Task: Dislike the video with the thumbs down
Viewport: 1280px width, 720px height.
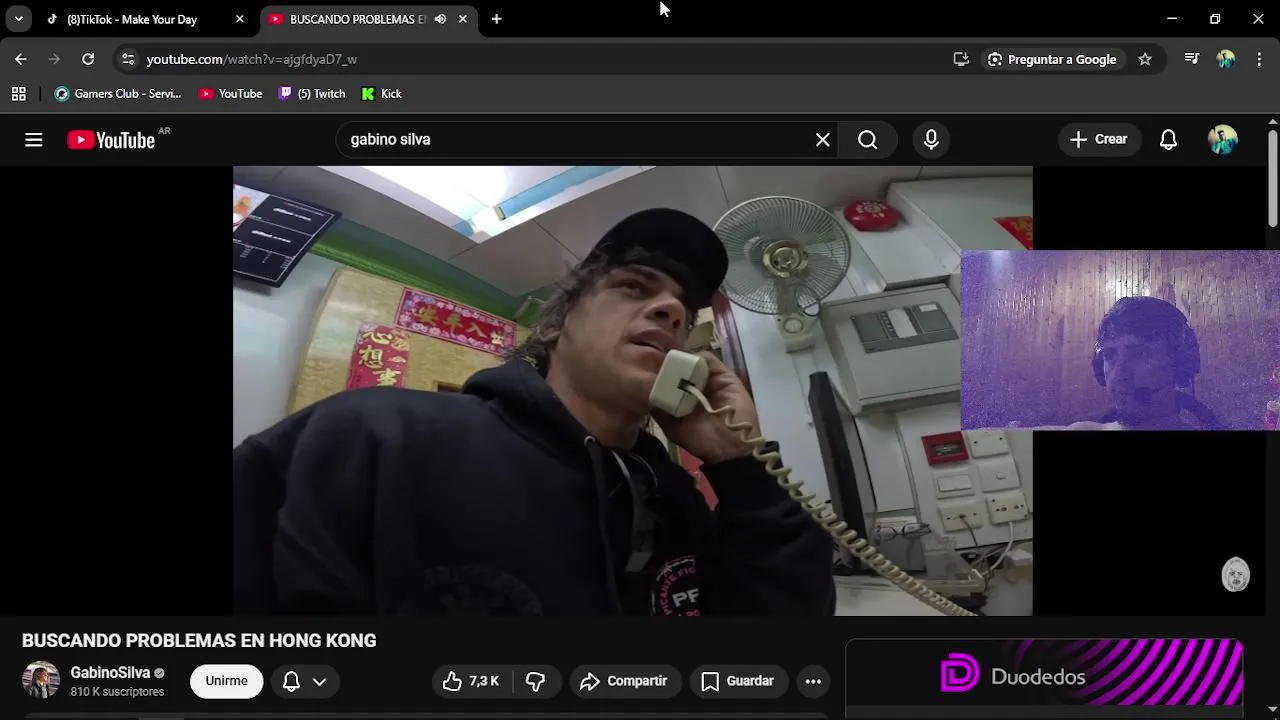Action: 536,681
